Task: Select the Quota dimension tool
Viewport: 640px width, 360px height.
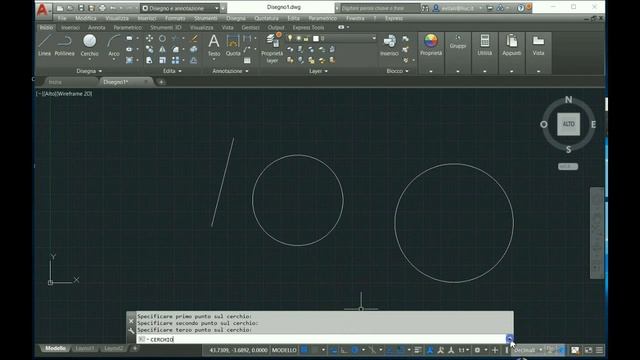Action: click(x=233, y=45)
